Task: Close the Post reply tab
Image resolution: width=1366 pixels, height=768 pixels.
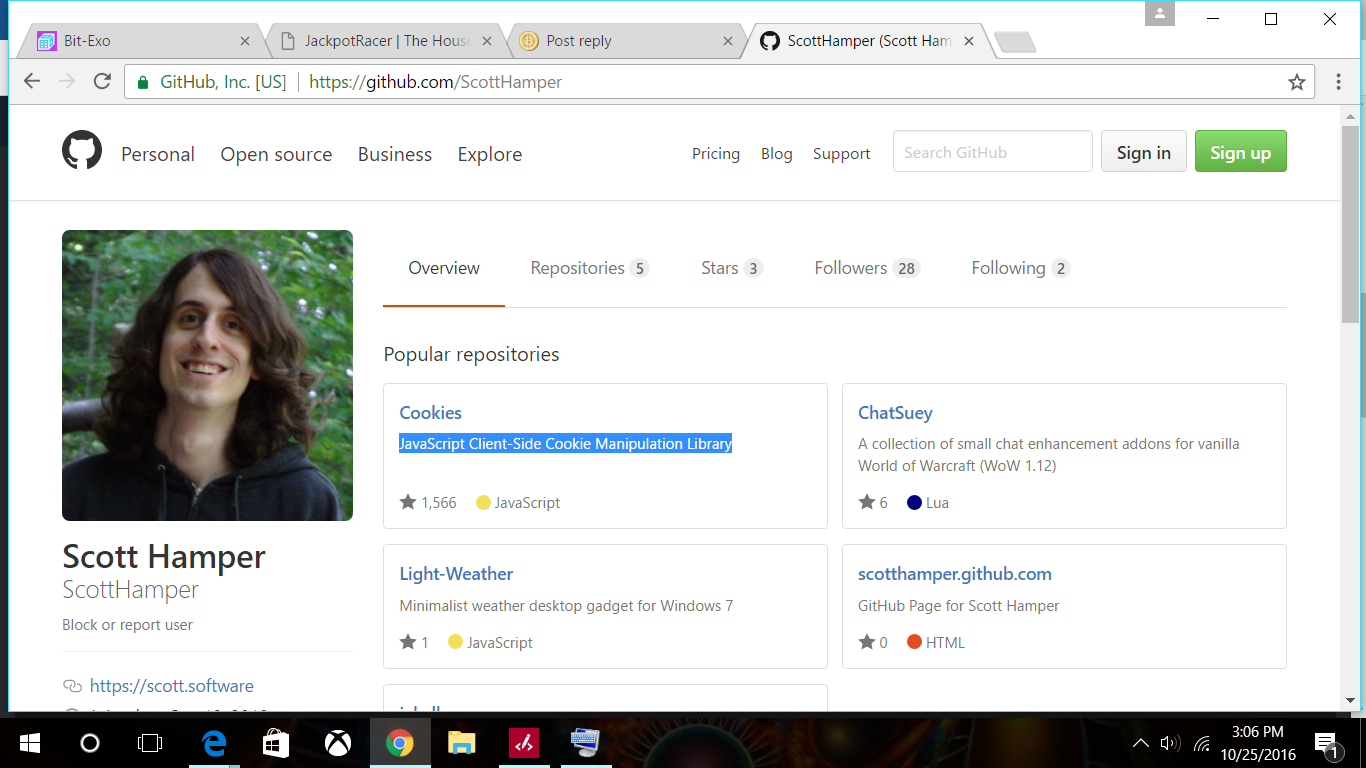Action: (x=729, y=41)
